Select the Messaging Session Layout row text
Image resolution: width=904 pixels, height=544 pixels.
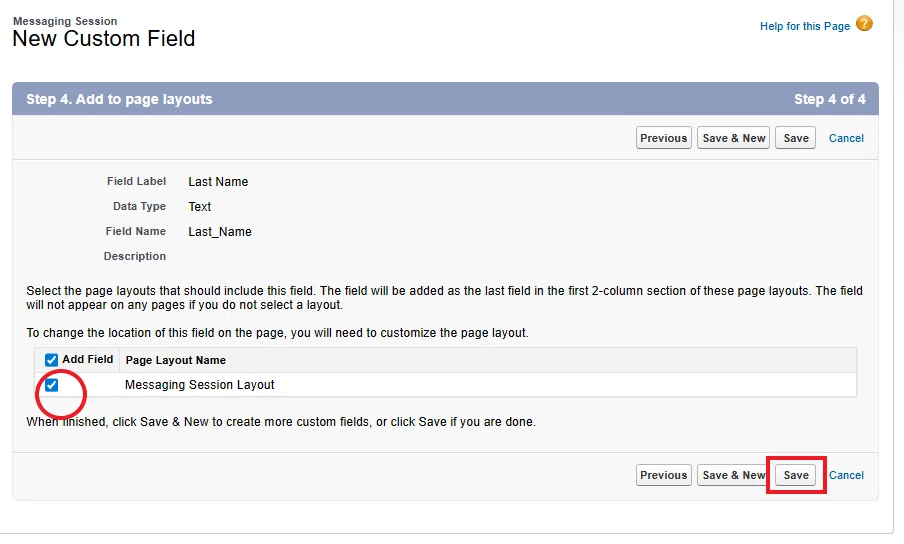199,385
